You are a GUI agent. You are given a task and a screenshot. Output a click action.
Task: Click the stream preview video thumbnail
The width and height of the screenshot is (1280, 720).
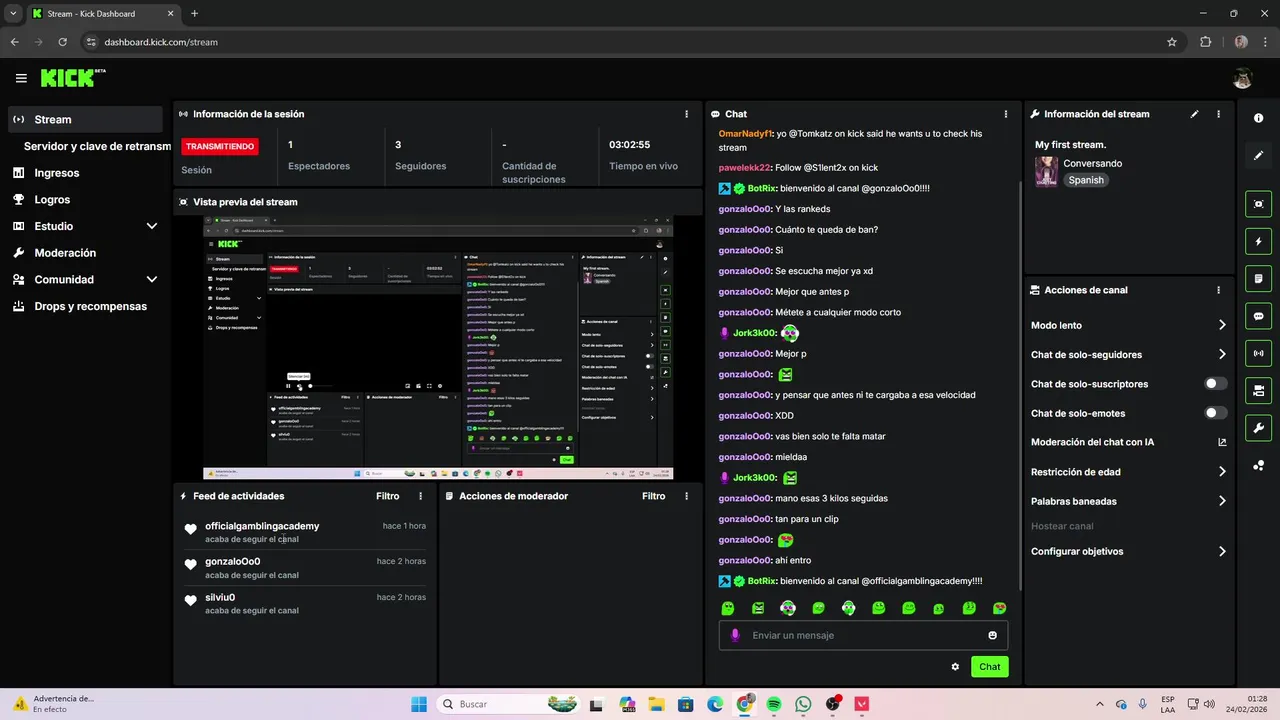tap(438, 347)
